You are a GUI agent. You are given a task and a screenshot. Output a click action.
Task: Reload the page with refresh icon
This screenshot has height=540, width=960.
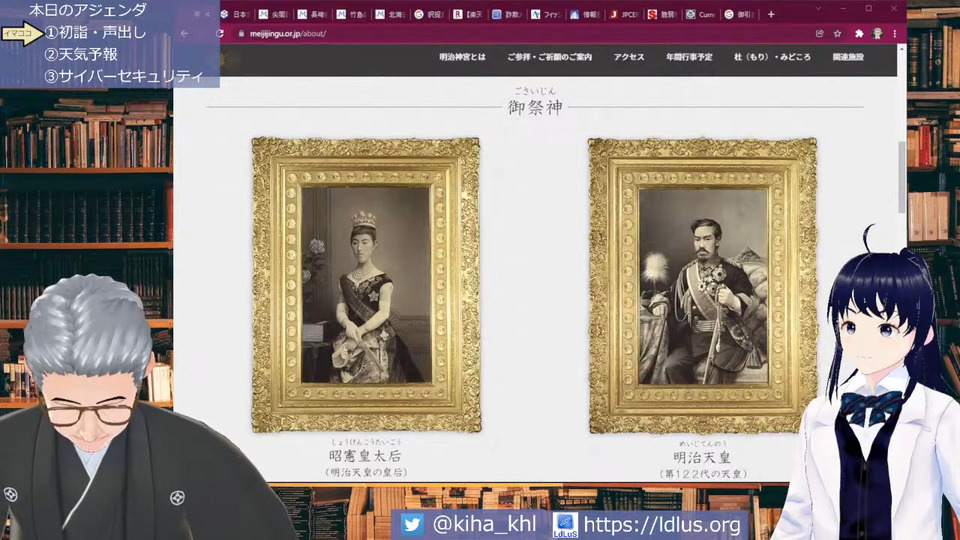tap(220, 34)
